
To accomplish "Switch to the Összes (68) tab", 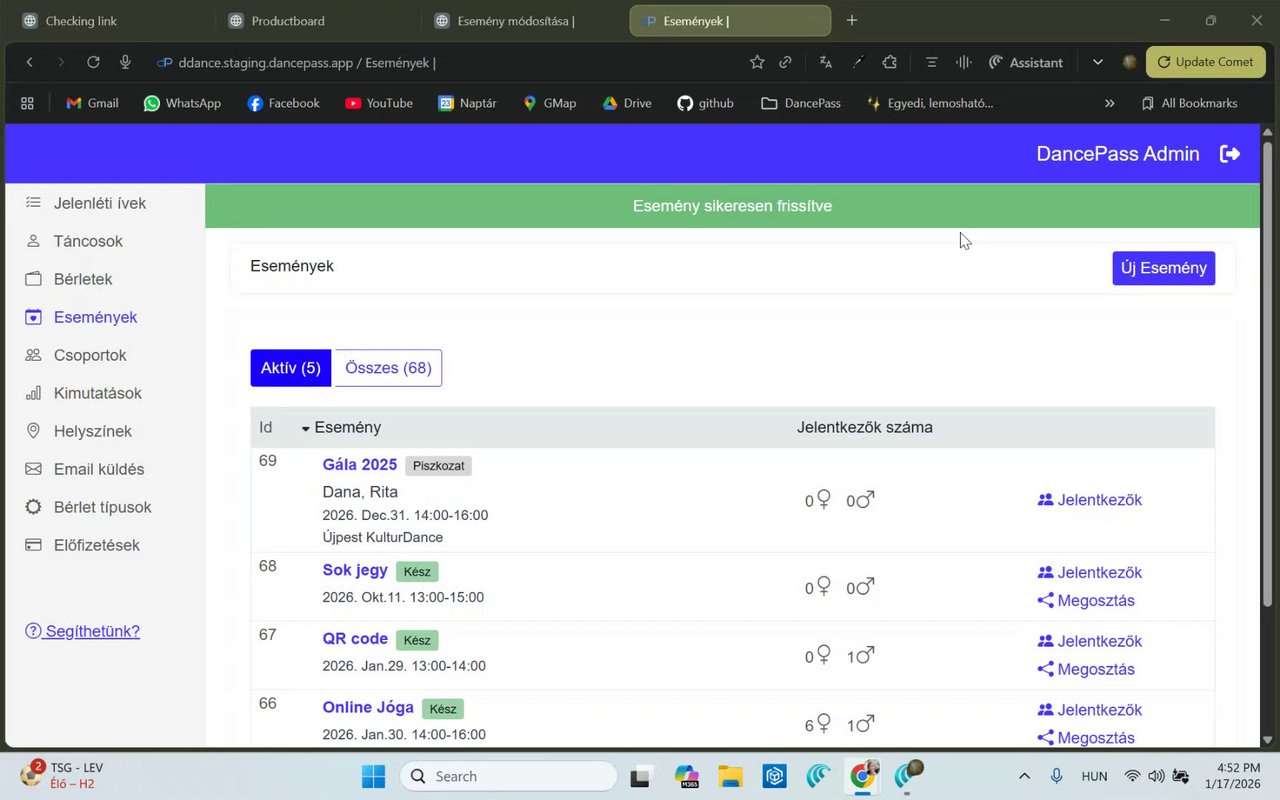I will tap(388, 368).
